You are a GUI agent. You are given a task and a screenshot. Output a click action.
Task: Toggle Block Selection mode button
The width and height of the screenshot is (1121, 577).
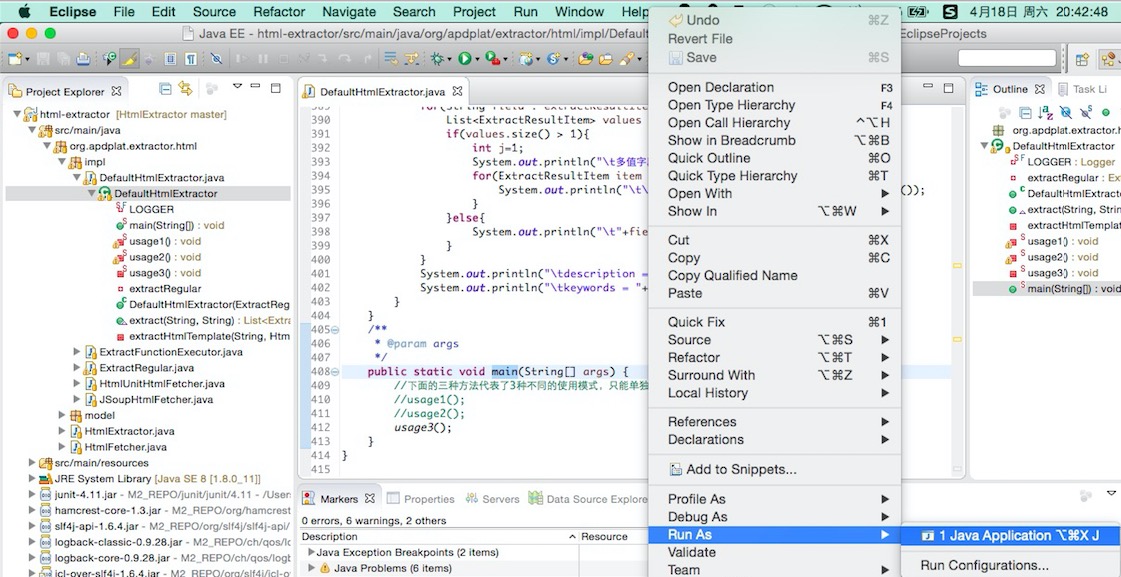click(x=170, y=59)
